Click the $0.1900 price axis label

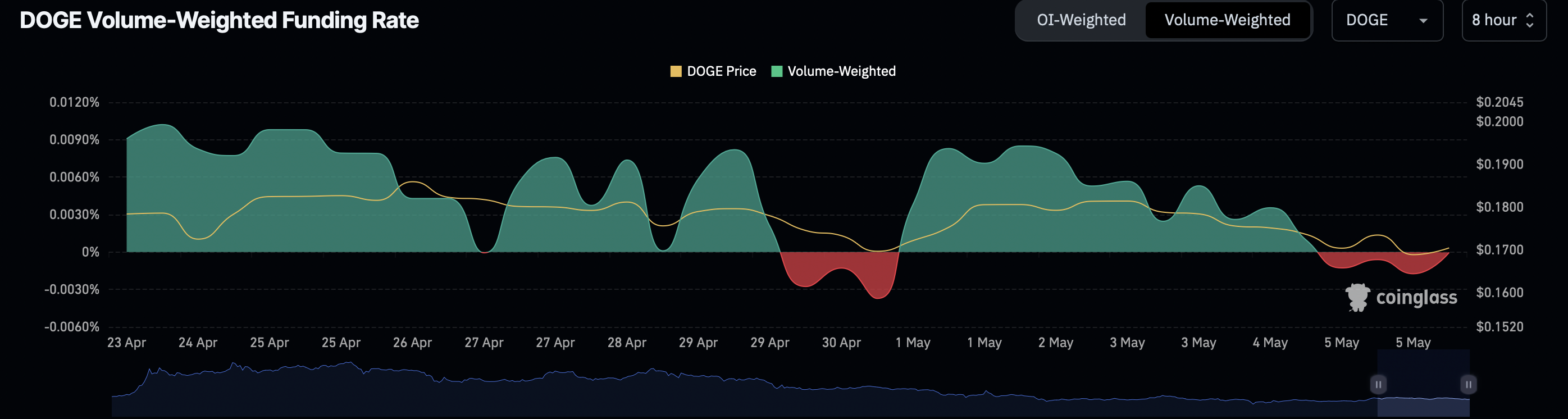[1500, 164]
